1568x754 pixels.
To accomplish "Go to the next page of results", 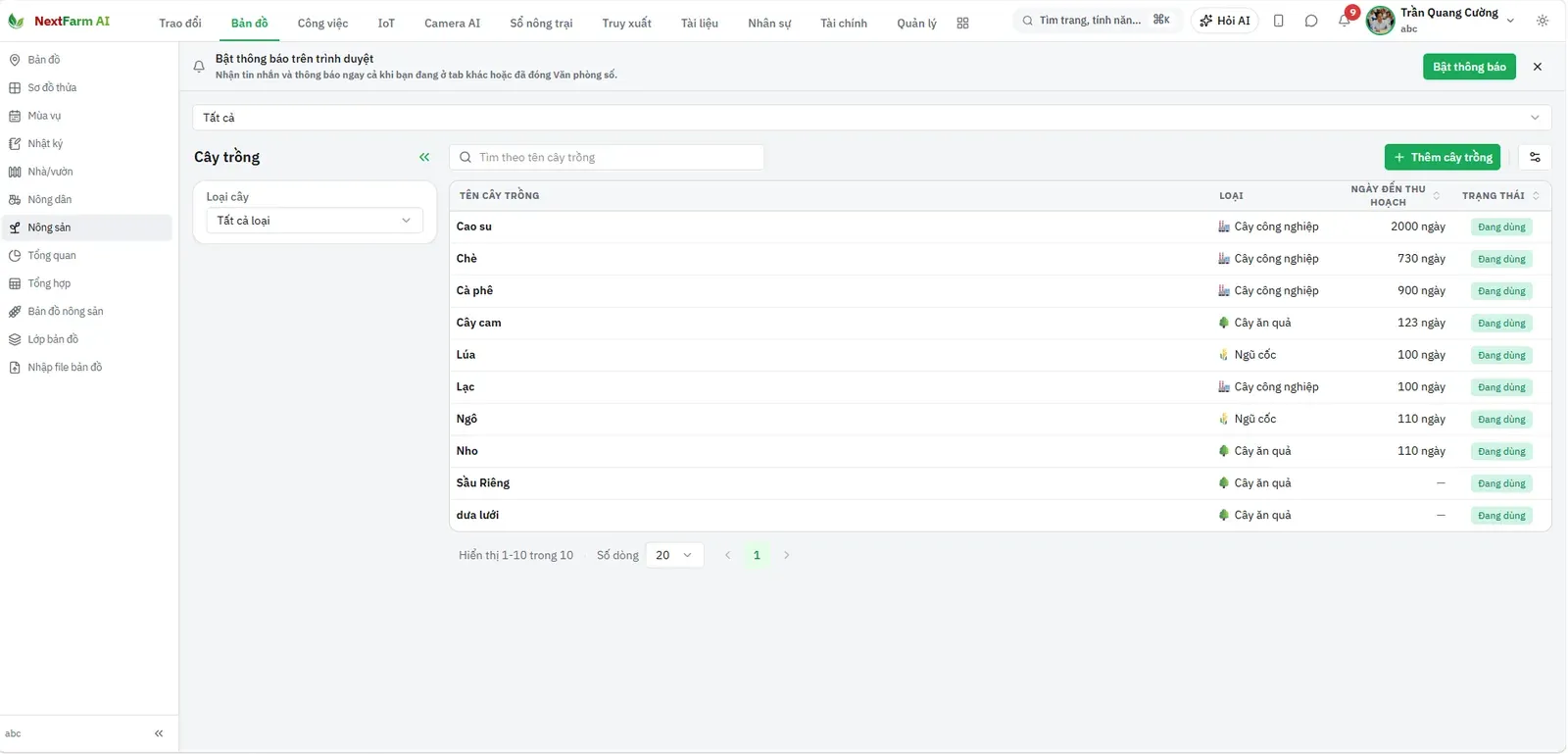I will tap(786, 555).
